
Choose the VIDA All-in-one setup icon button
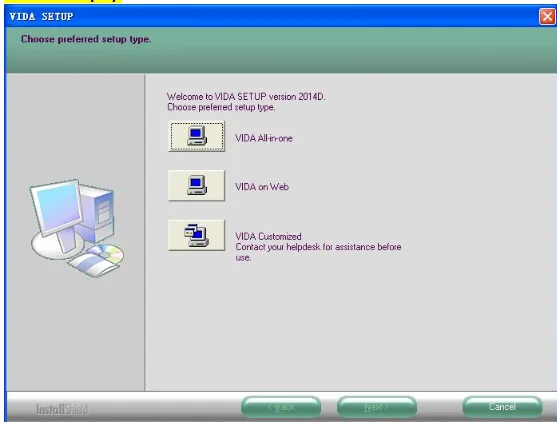coord(196,136)
